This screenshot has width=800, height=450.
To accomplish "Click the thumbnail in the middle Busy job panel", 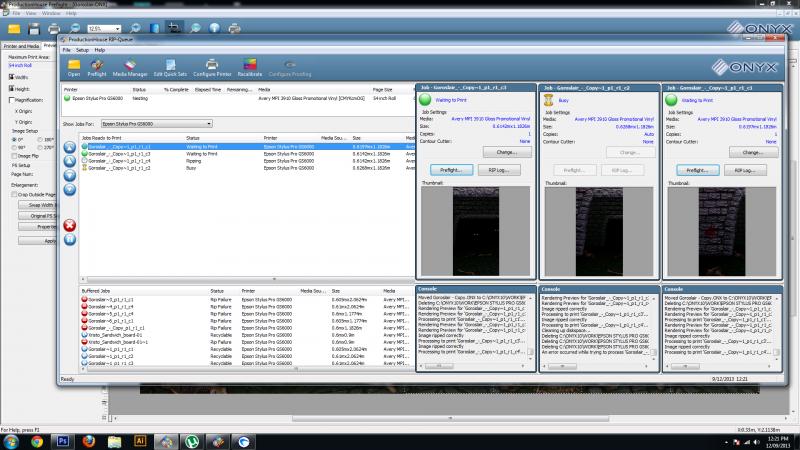I will point(598,232).
